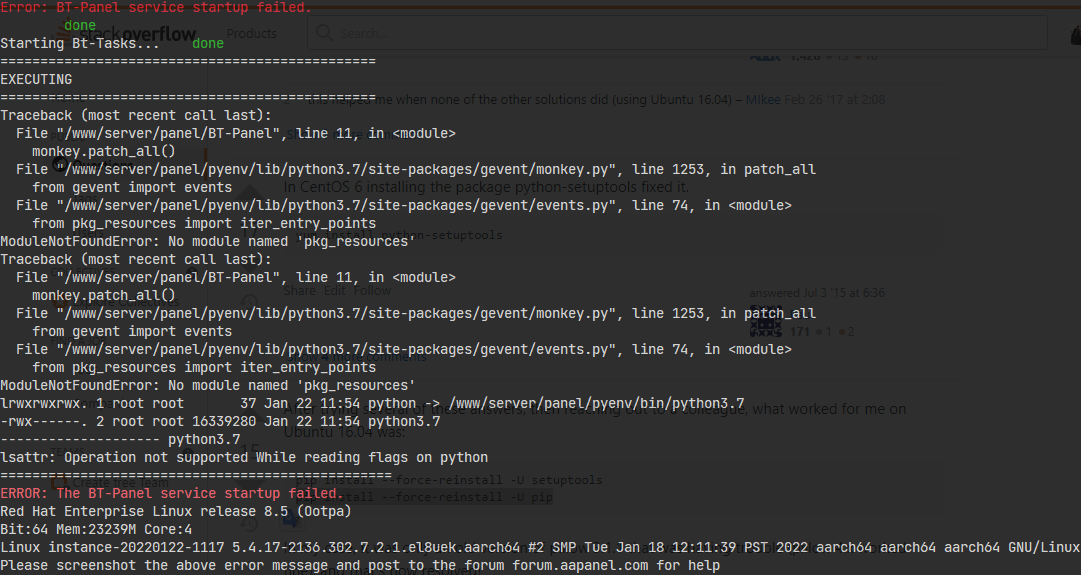Click the 'answered Jul 3 '15' timestamp
Image resolution: width=1081 pixels, height=575 pixels.
coord(803,293)
